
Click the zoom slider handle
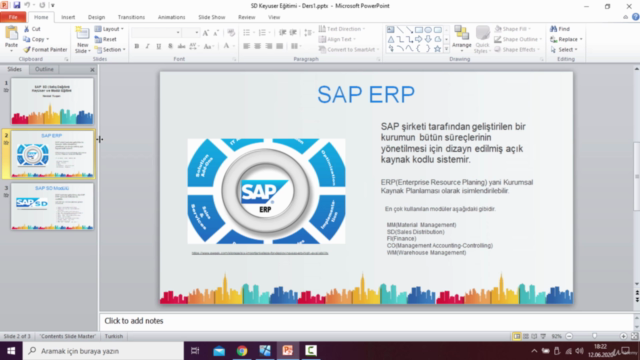coord(595,336)
